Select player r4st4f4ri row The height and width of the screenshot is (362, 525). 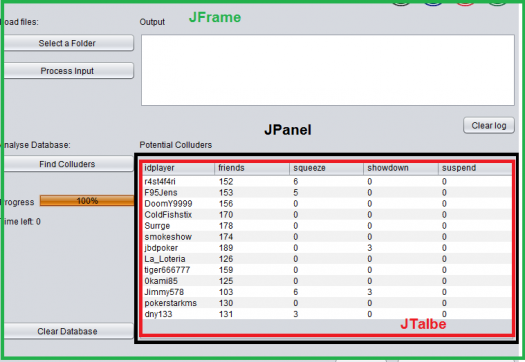pos(327,182)
